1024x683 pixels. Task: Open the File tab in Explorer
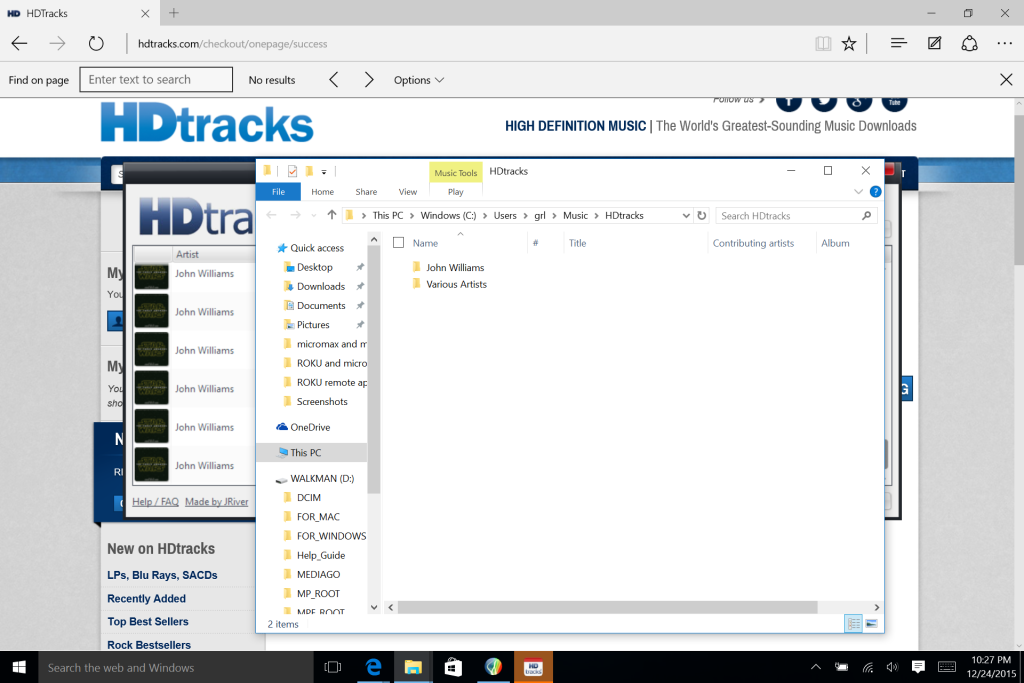[278, 191]
